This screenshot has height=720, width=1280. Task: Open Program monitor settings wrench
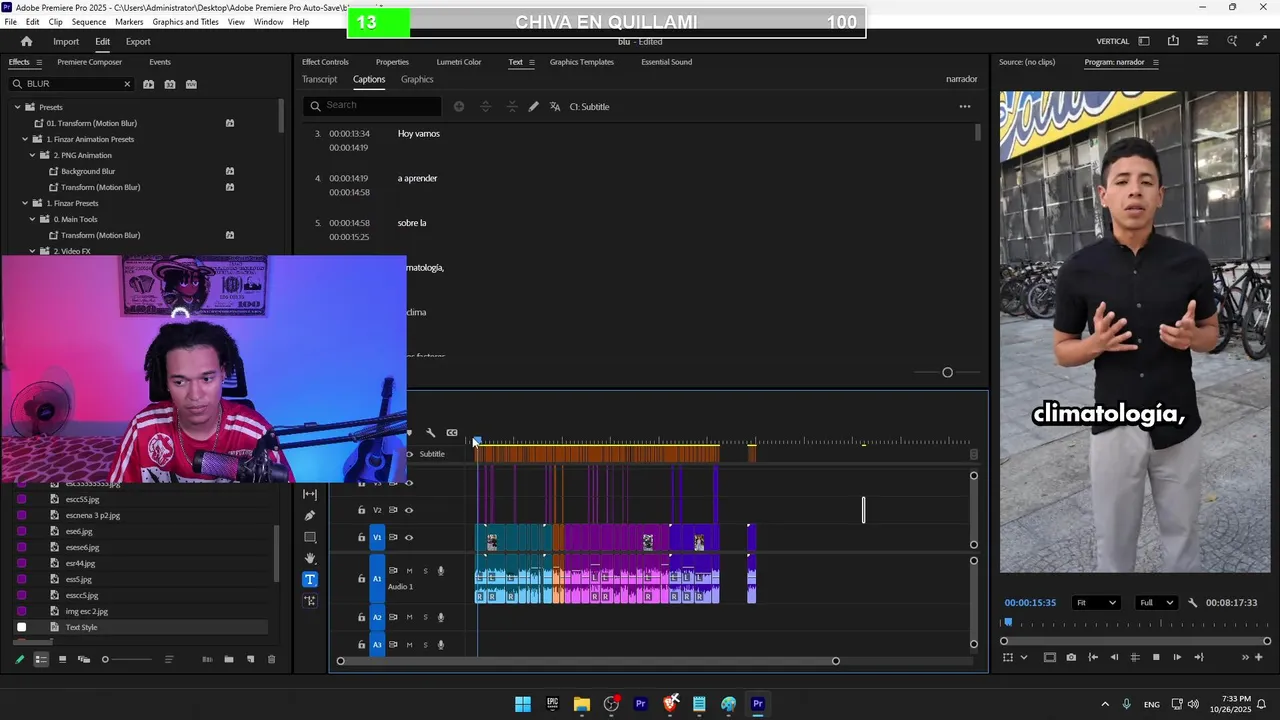[1192, 603]
